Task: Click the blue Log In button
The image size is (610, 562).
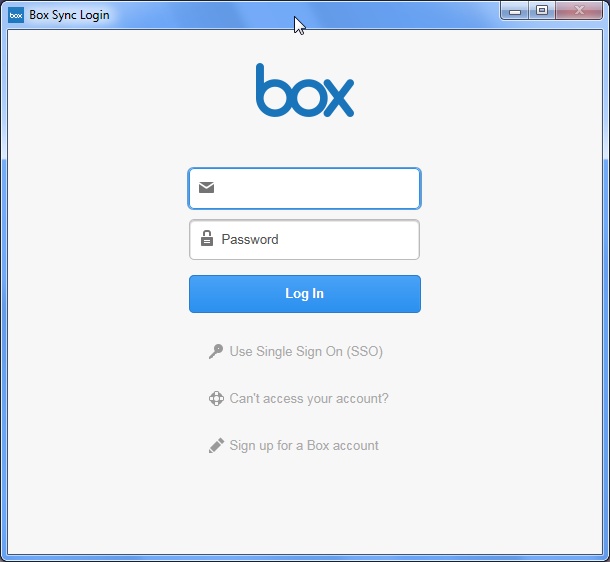Action: point(305,294)
